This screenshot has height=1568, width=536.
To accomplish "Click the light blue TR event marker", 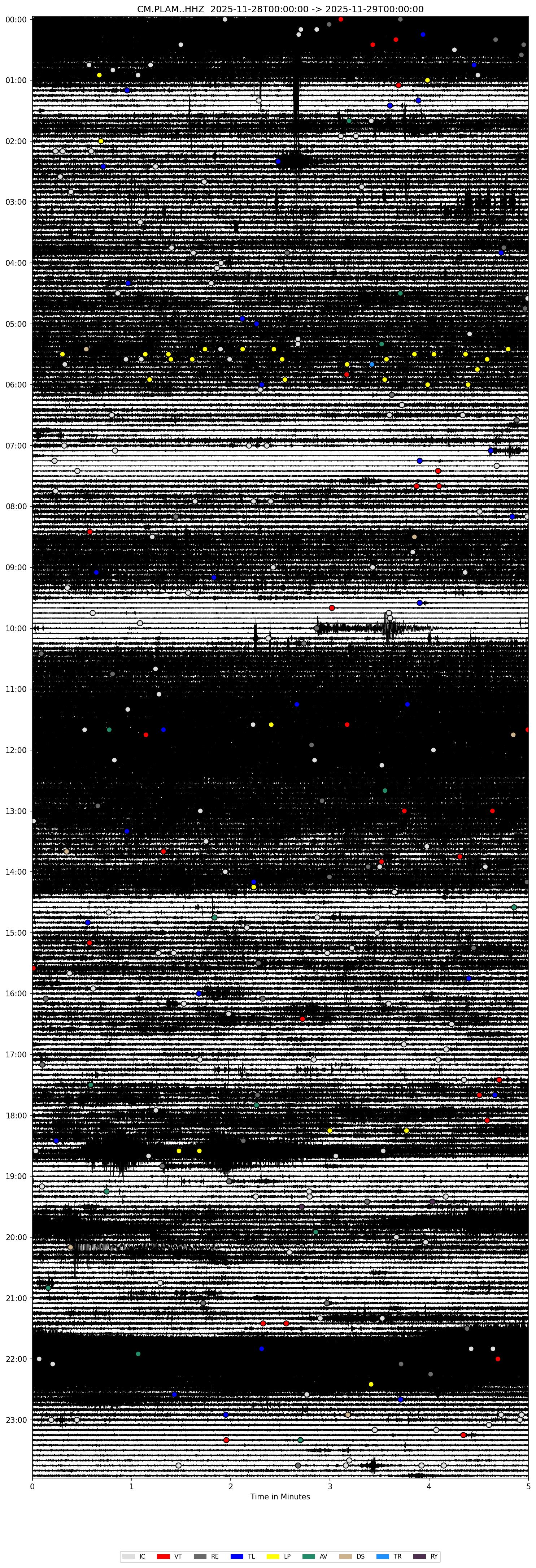I will click(372, 364).
